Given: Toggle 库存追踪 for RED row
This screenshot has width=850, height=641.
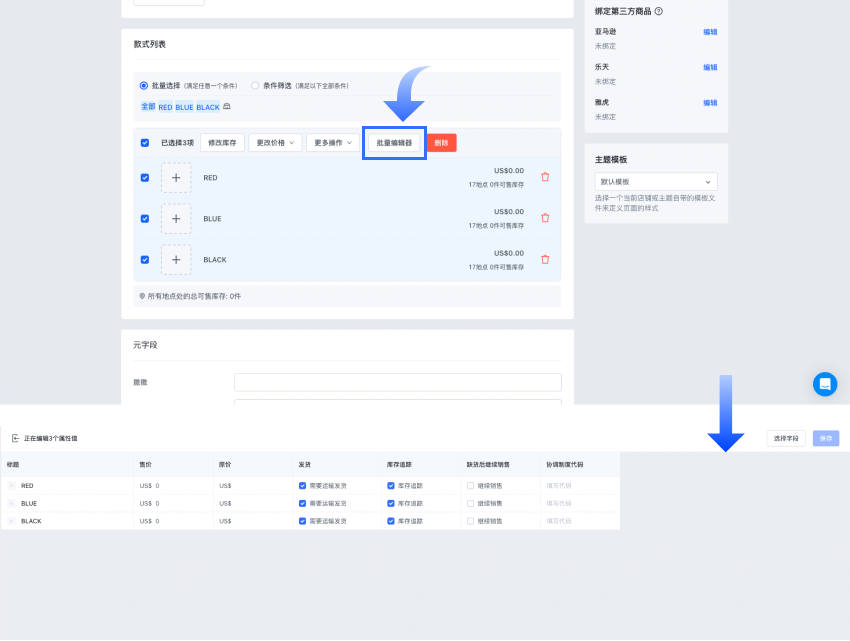Looking at the screenshot, I should coord(391,486).
